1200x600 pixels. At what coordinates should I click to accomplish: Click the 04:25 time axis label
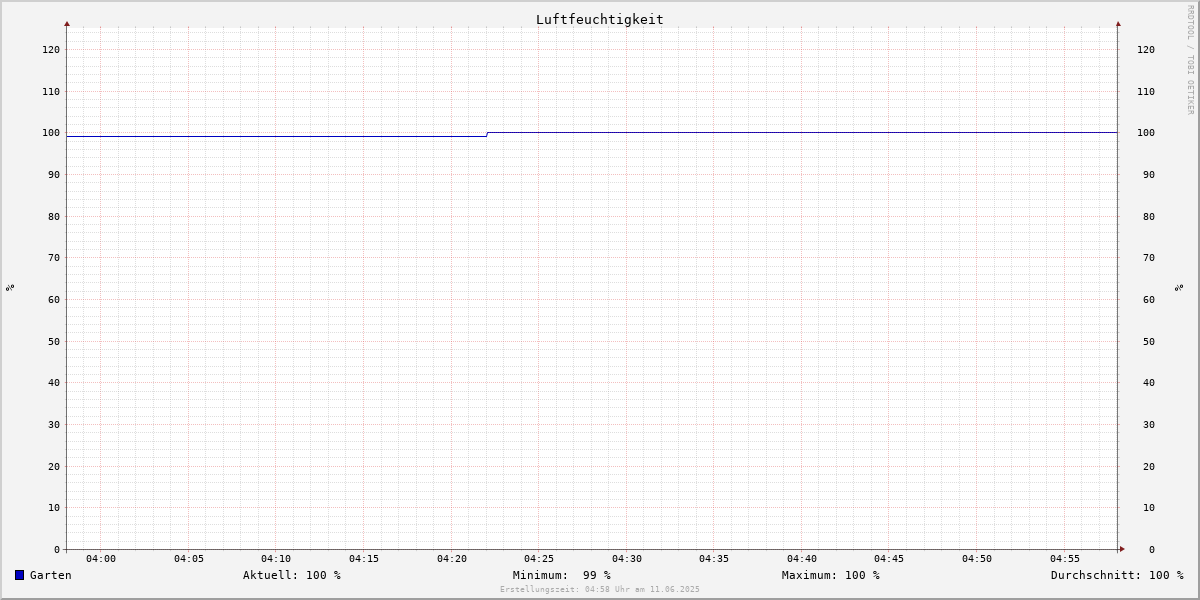(x=539, y=559)
